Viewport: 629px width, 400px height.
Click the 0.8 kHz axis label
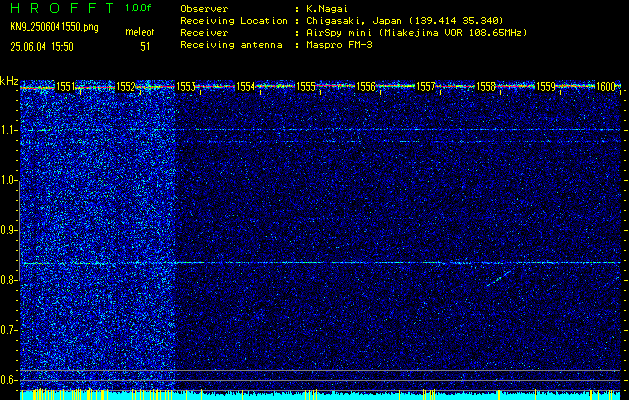point(8,280)
